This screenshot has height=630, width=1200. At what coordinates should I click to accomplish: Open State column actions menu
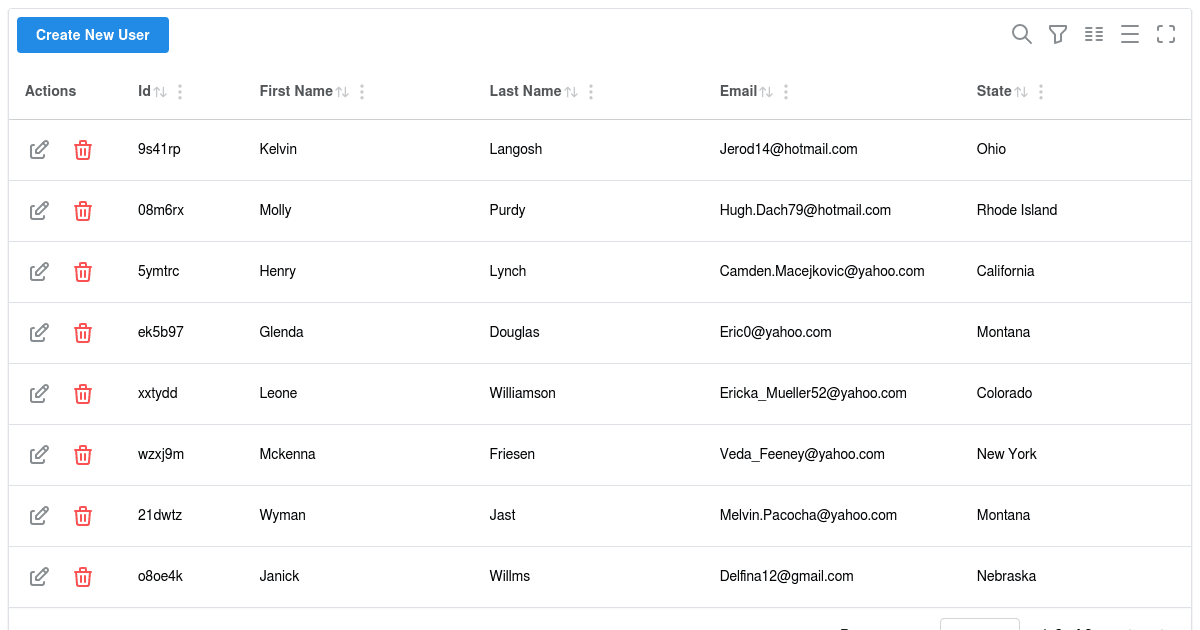1041,92
